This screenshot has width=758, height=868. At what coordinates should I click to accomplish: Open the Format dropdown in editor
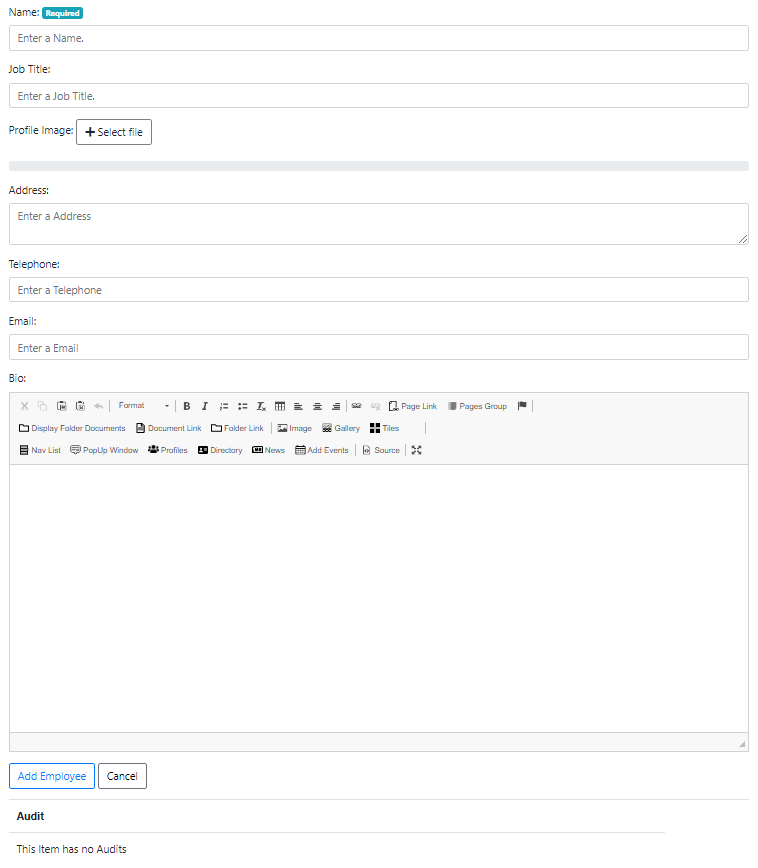(143, 406)
